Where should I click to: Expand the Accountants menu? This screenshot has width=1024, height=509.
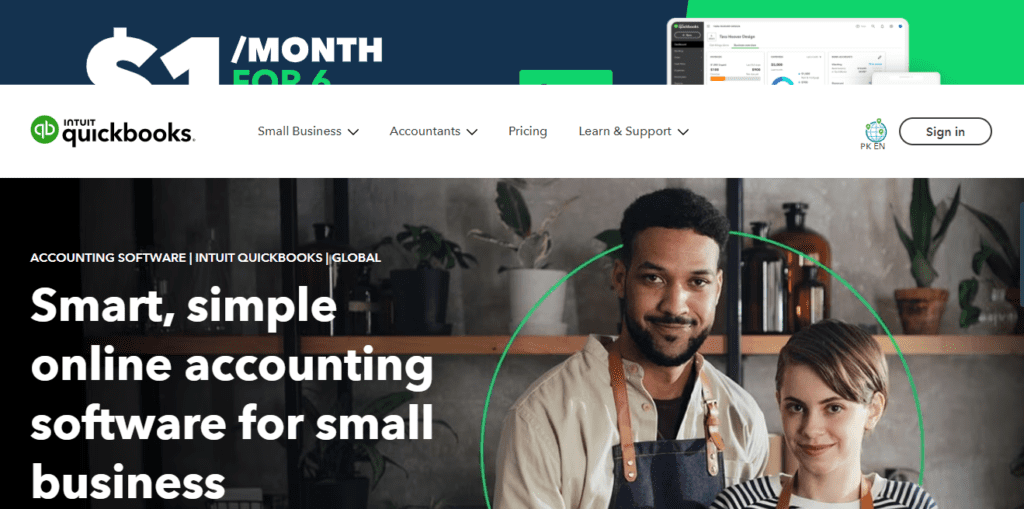coord(434,131)
